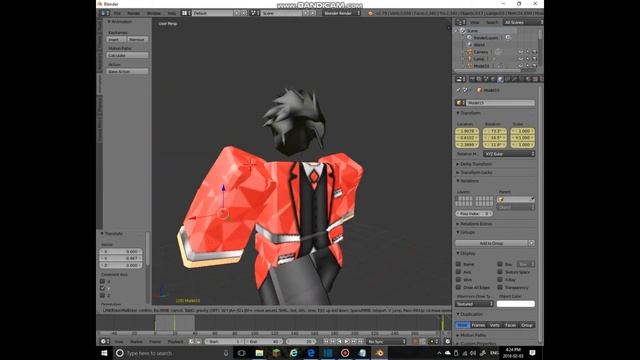
Task: Click the Add to Group button
Action: point(491,243)
